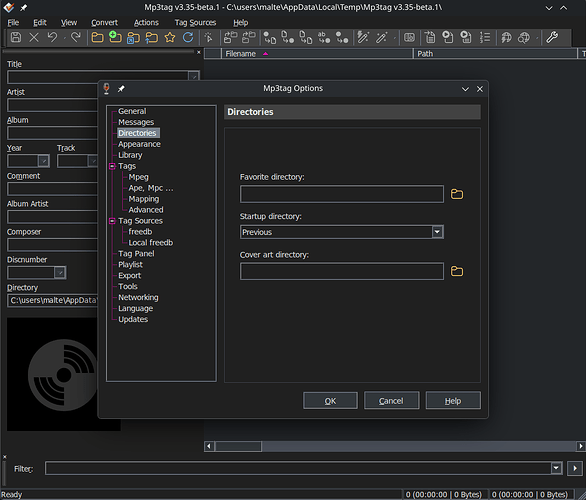This screenshot has height=500, width=586.
Task: Open the Filter dropdown arrow
Action: tap(556, 468)
